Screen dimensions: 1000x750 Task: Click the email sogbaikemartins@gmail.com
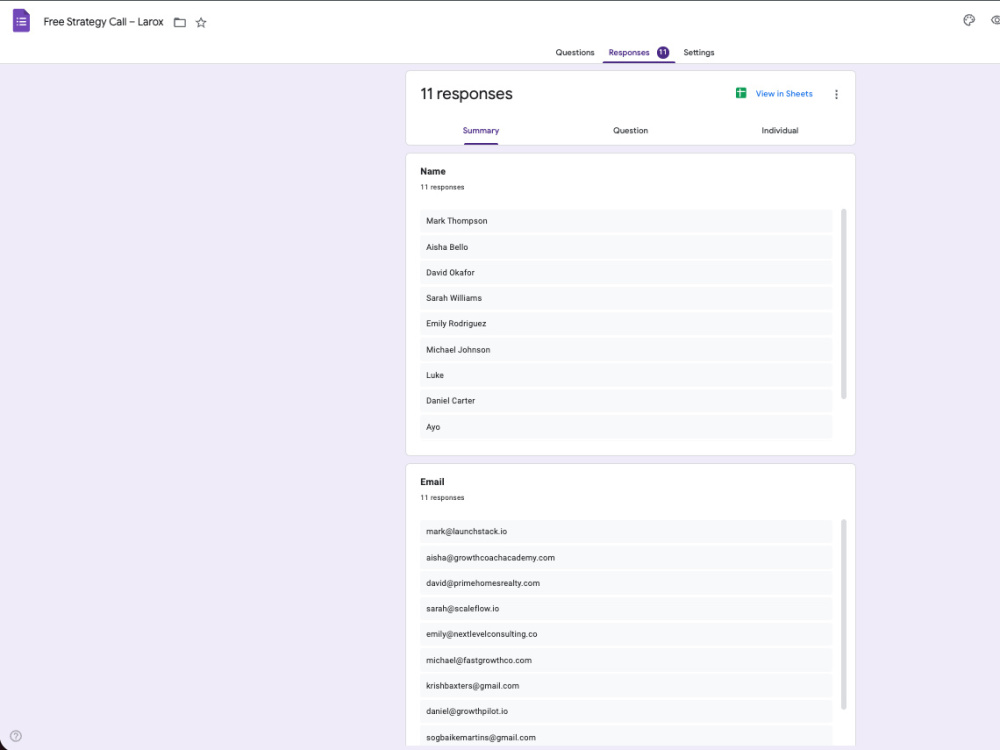click(x=481, y=737)
